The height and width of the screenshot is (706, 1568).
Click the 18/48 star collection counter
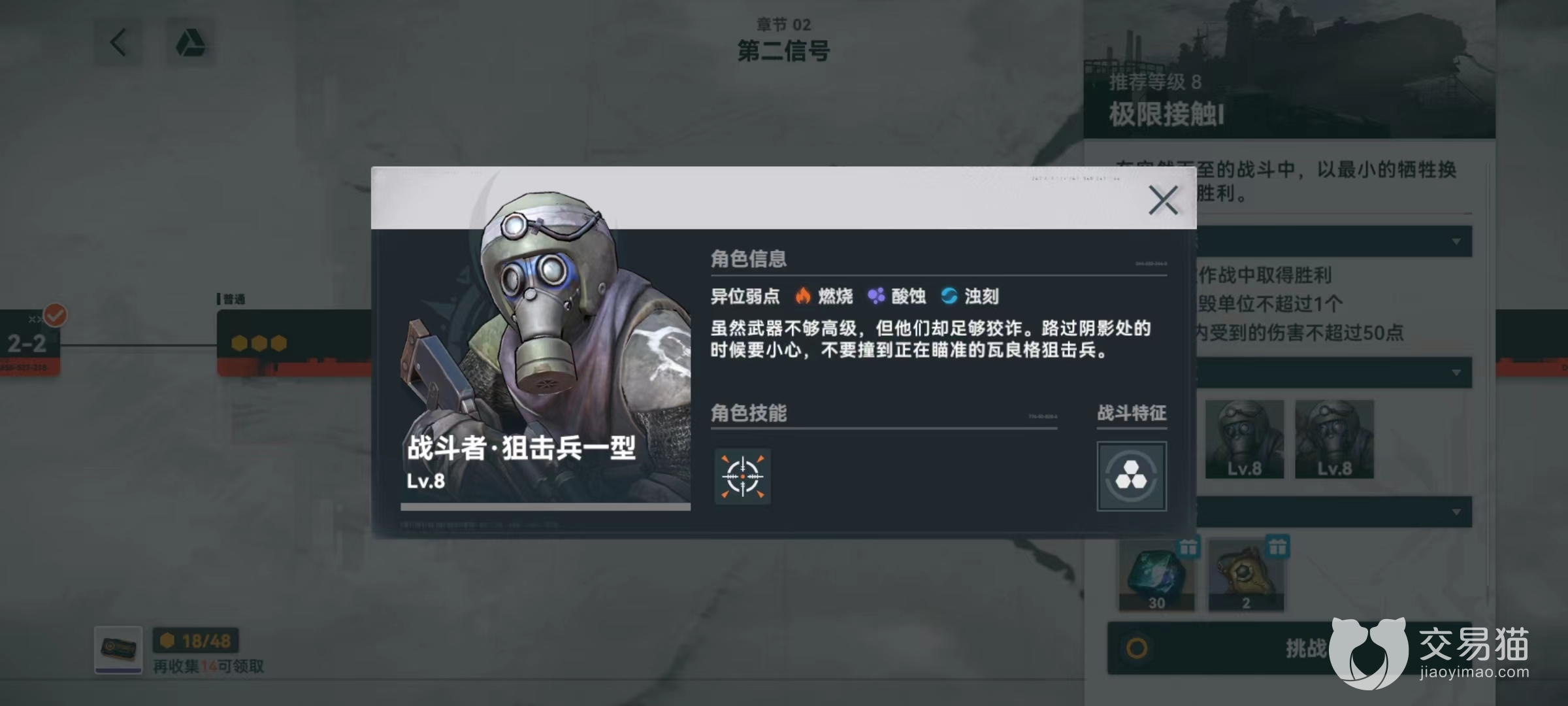tap(196, 641)
